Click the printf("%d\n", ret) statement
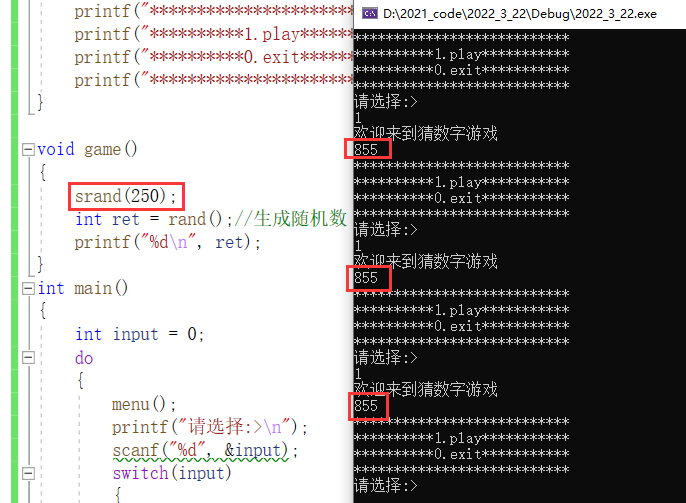 coord(167,242)
